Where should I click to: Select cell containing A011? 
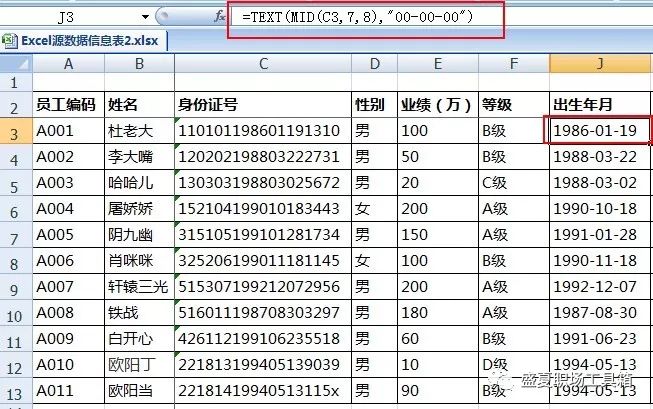[x=69, y=391]
